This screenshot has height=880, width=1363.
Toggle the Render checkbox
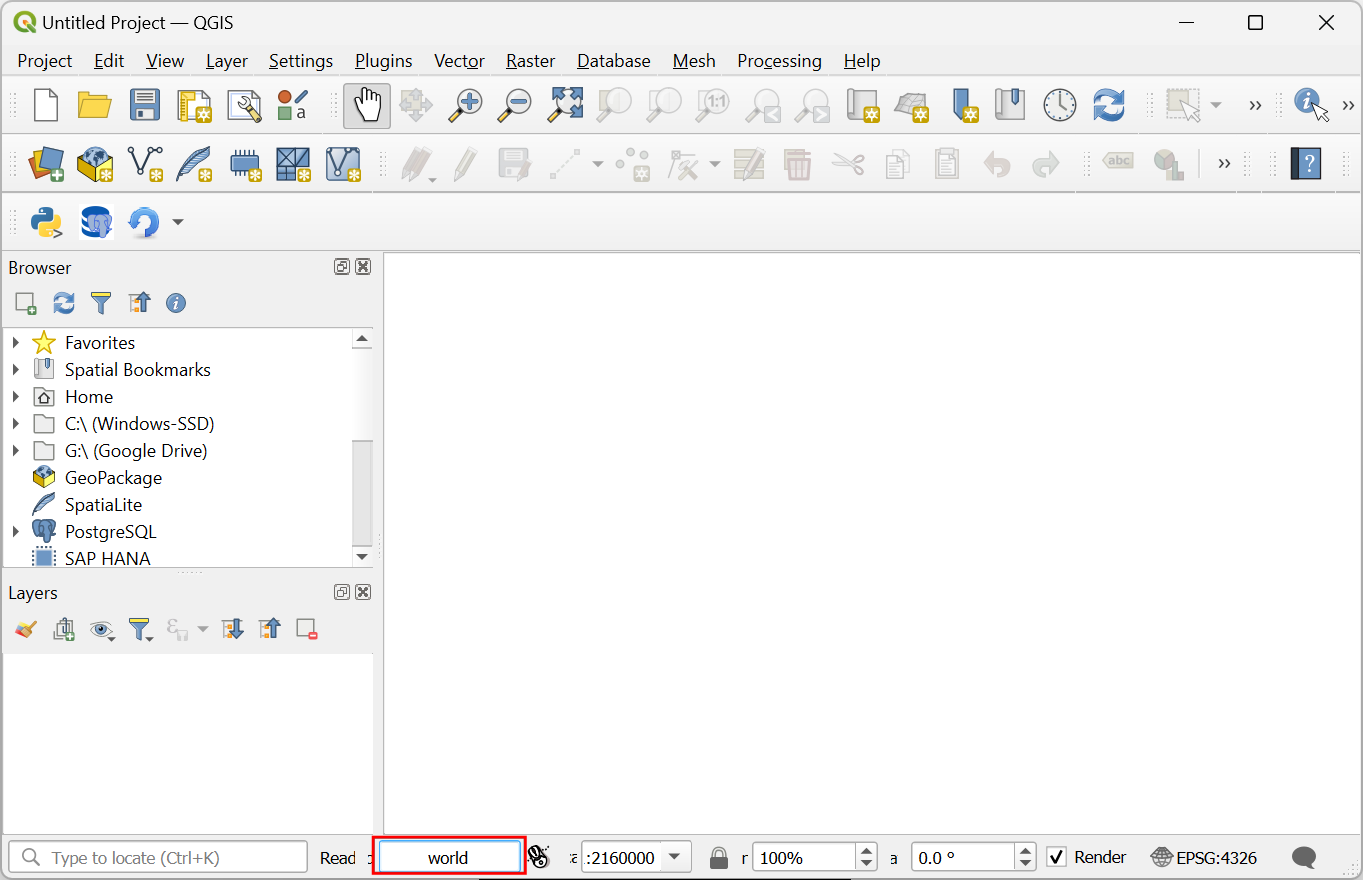pyautogui.click(x=1056, y=857)
